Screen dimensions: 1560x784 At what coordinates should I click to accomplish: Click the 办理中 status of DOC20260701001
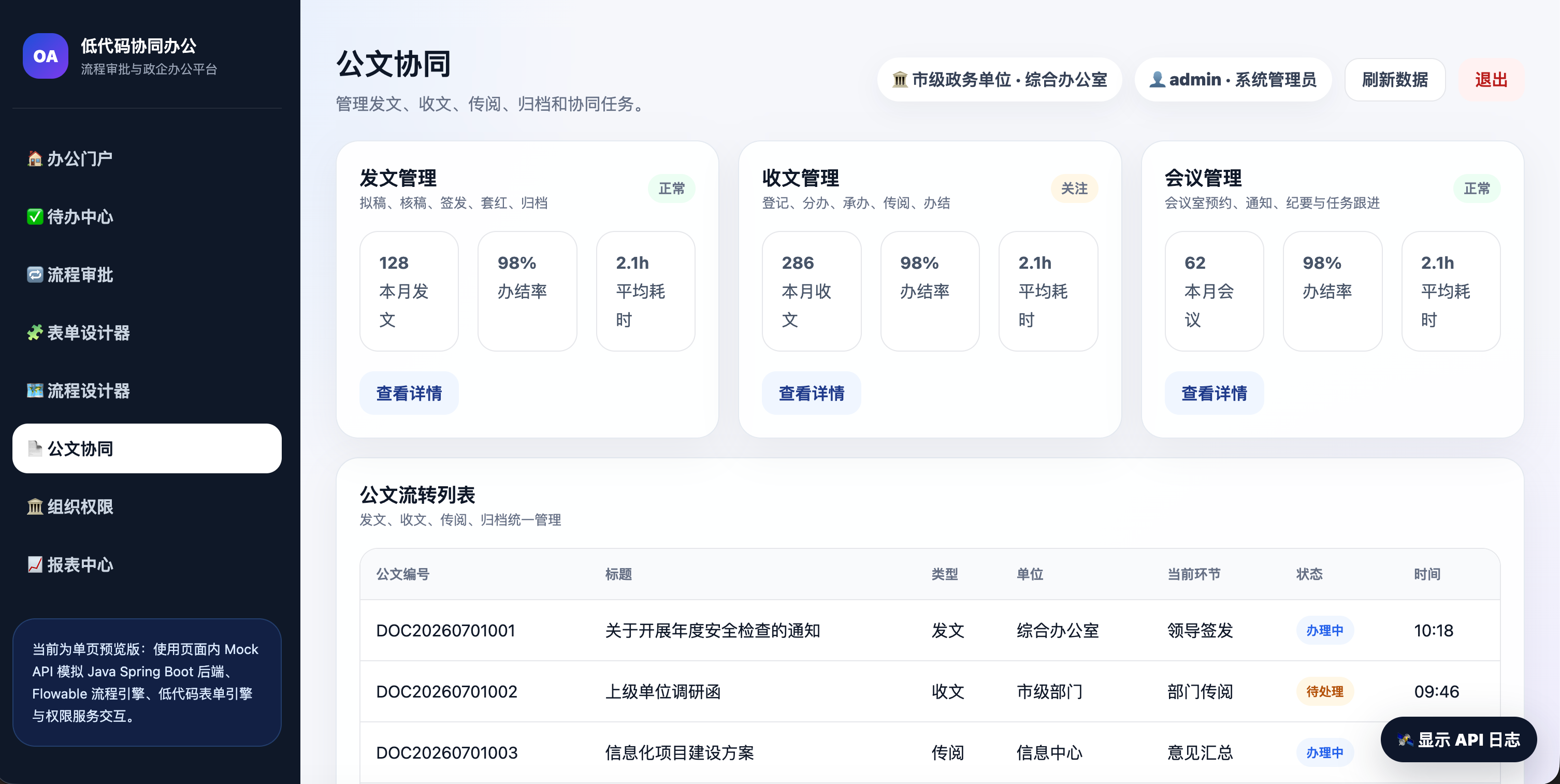tap(1324, 631)
